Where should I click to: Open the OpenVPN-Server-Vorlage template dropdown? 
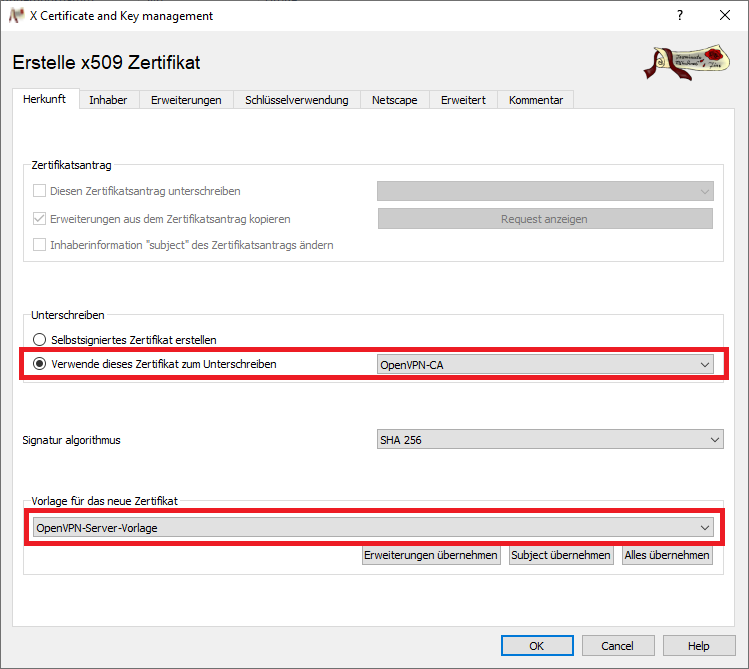click(372, 527)
